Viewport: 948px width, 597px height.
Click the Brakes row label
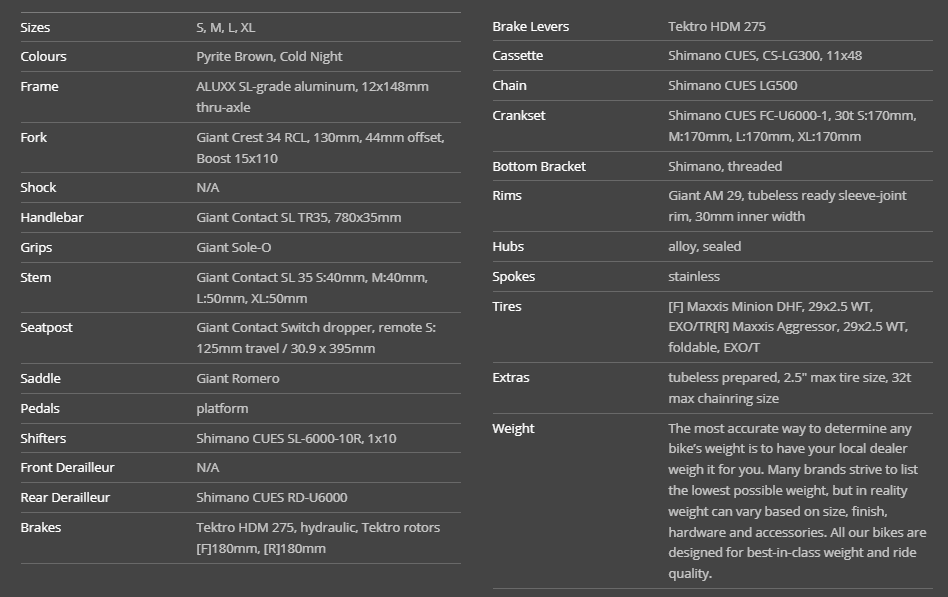click(40, 527)
